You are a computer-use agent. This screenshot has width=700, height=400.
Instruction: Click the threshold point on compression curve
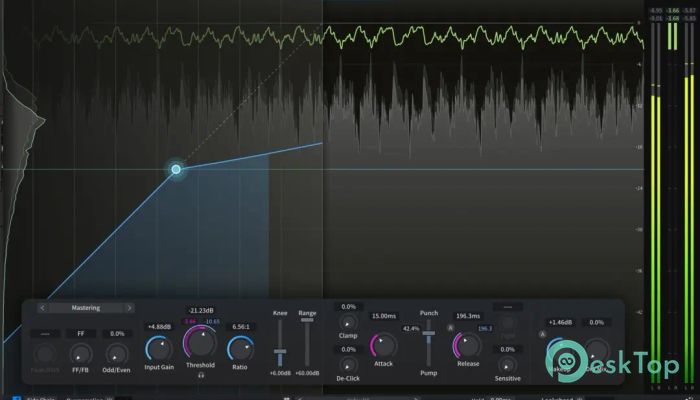176,170
